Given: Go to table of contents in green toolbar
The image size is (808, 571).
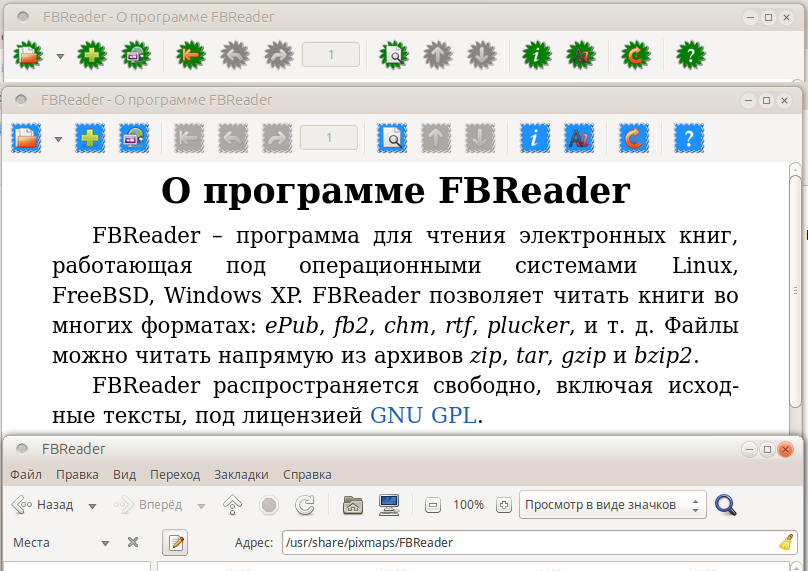Looking at the screenshot, I should coord(191,55).
